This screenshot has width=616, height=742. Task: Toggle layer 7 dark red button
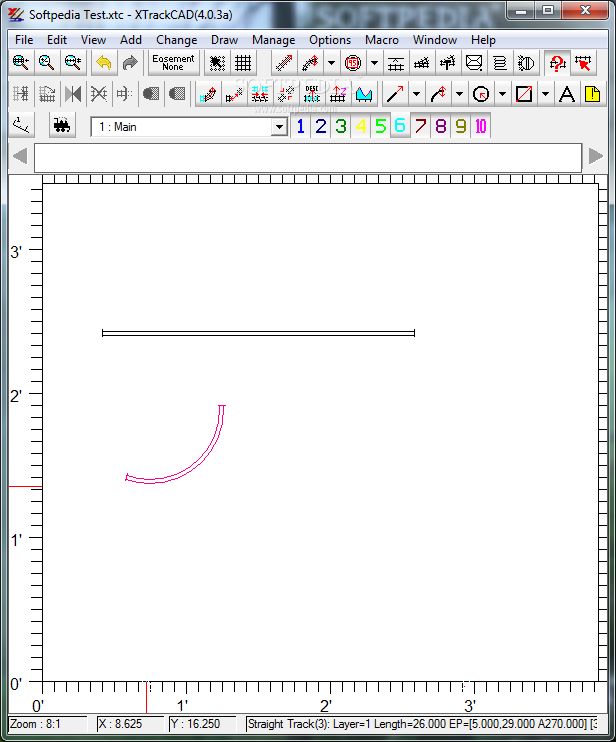click(421, 126)
